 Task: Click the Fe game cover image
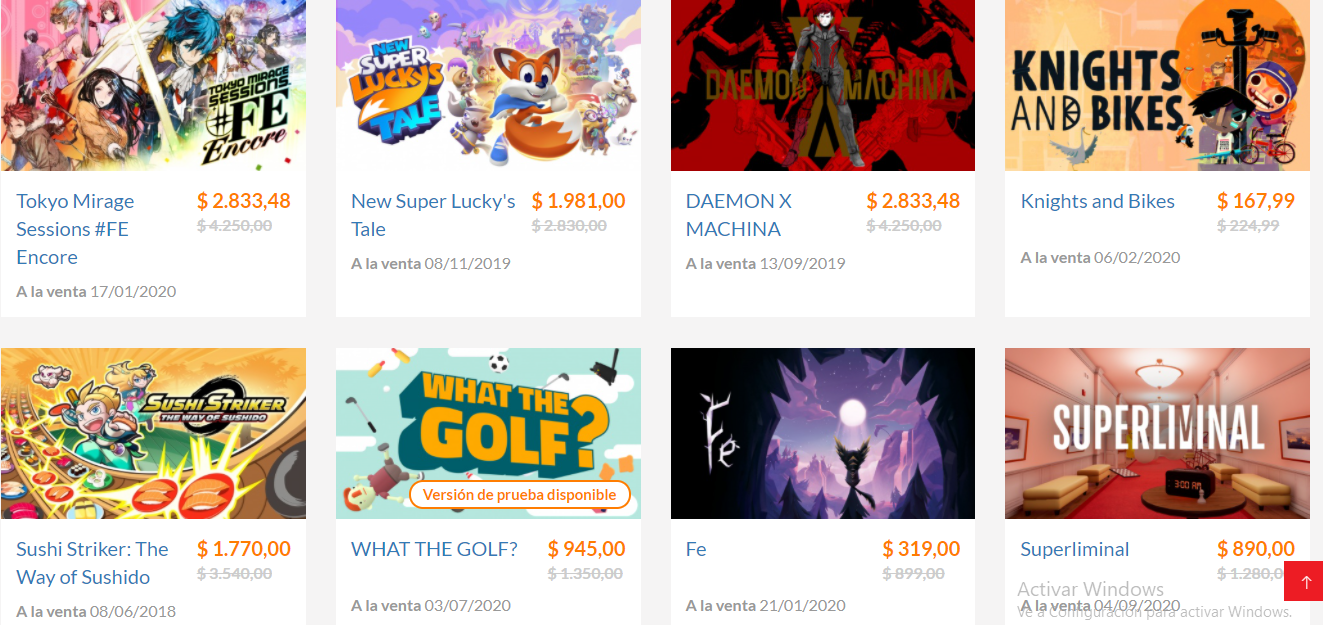pos(823,433)
